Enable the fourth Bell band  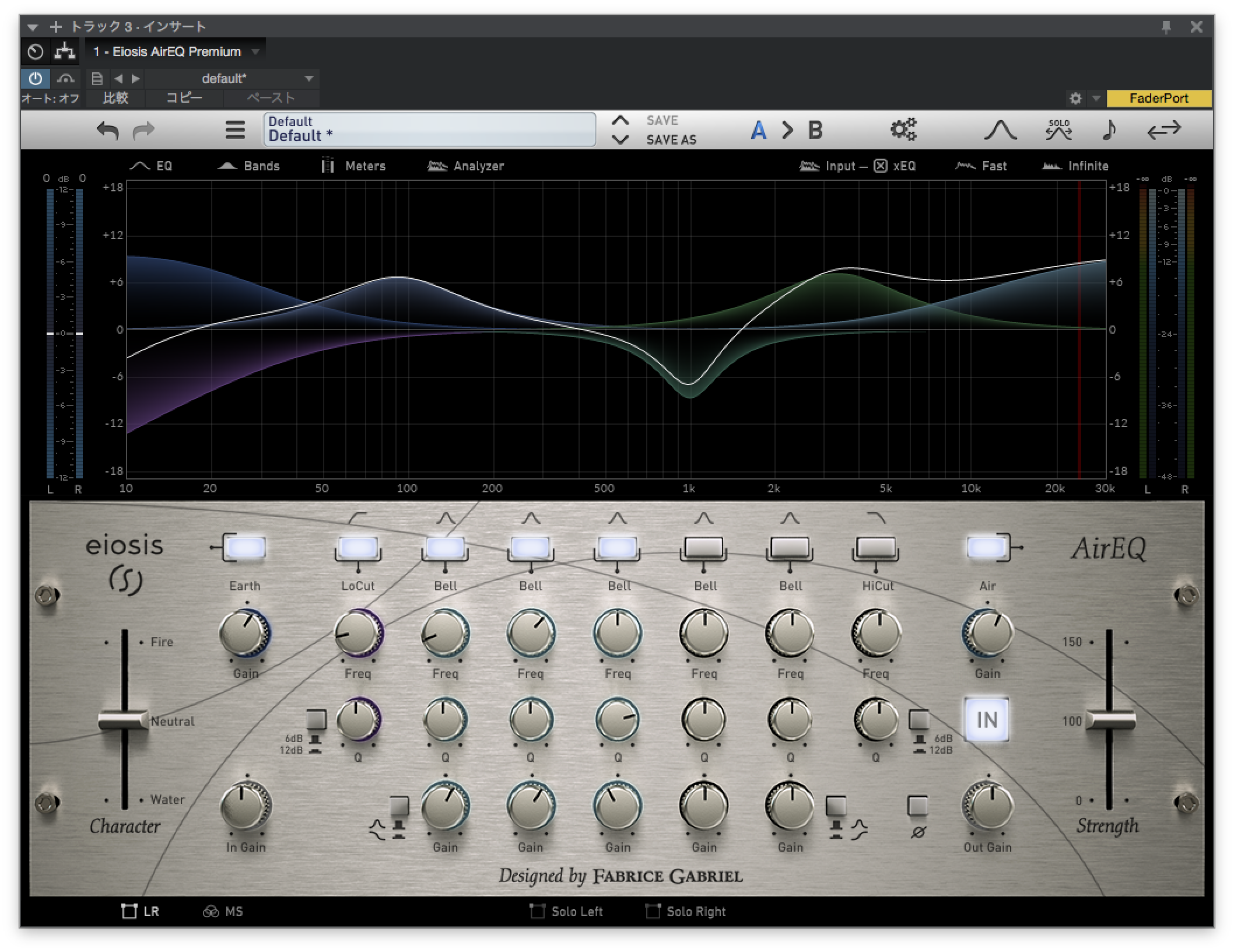(x=703, y=548)
